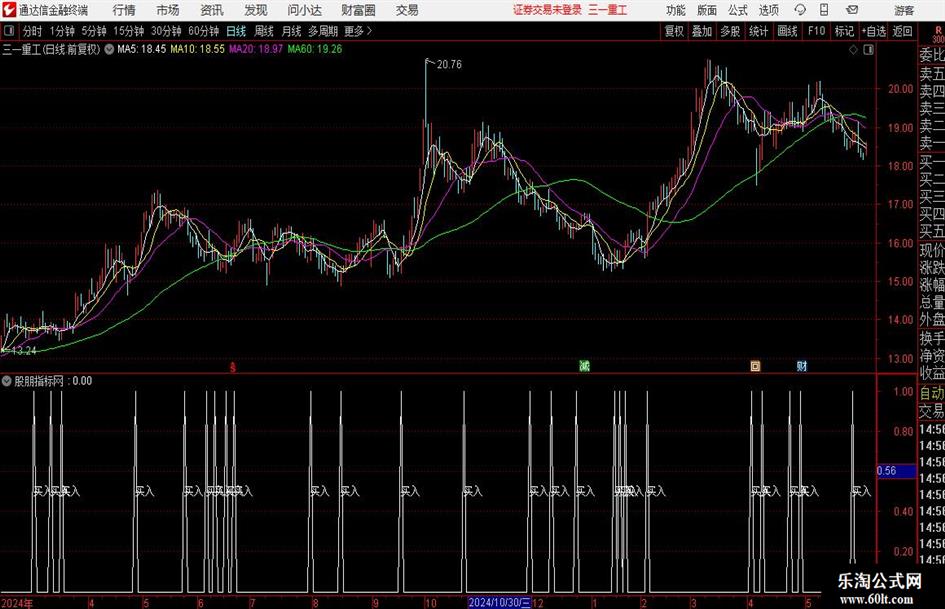Click the MA10: 18.55 label
This screenshot has height=609, width=945.
click(198, 49)
